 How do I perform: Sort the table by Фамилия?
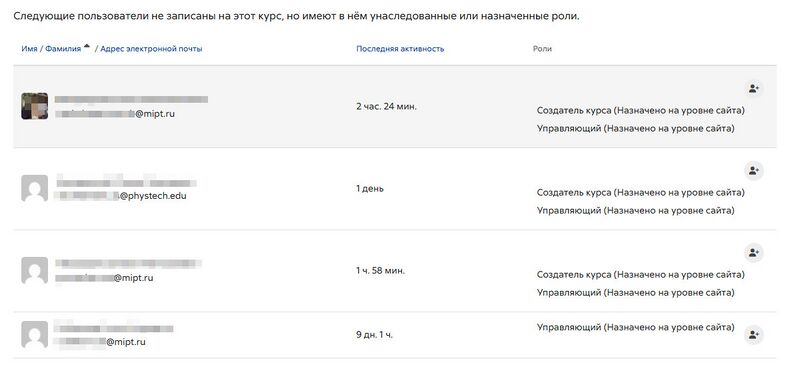pyautogui.click(x=63, y=49)
